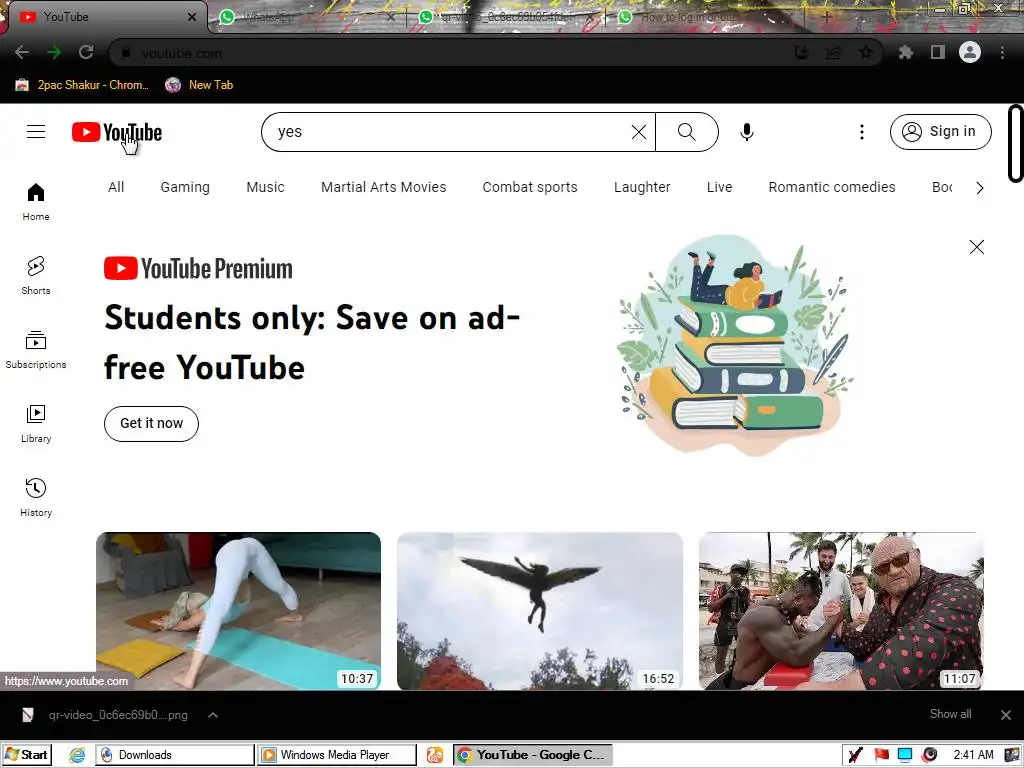Viewport: 1024px width, 768px height.
Task: Focus the YouTube search box
Action: [451, 132]
